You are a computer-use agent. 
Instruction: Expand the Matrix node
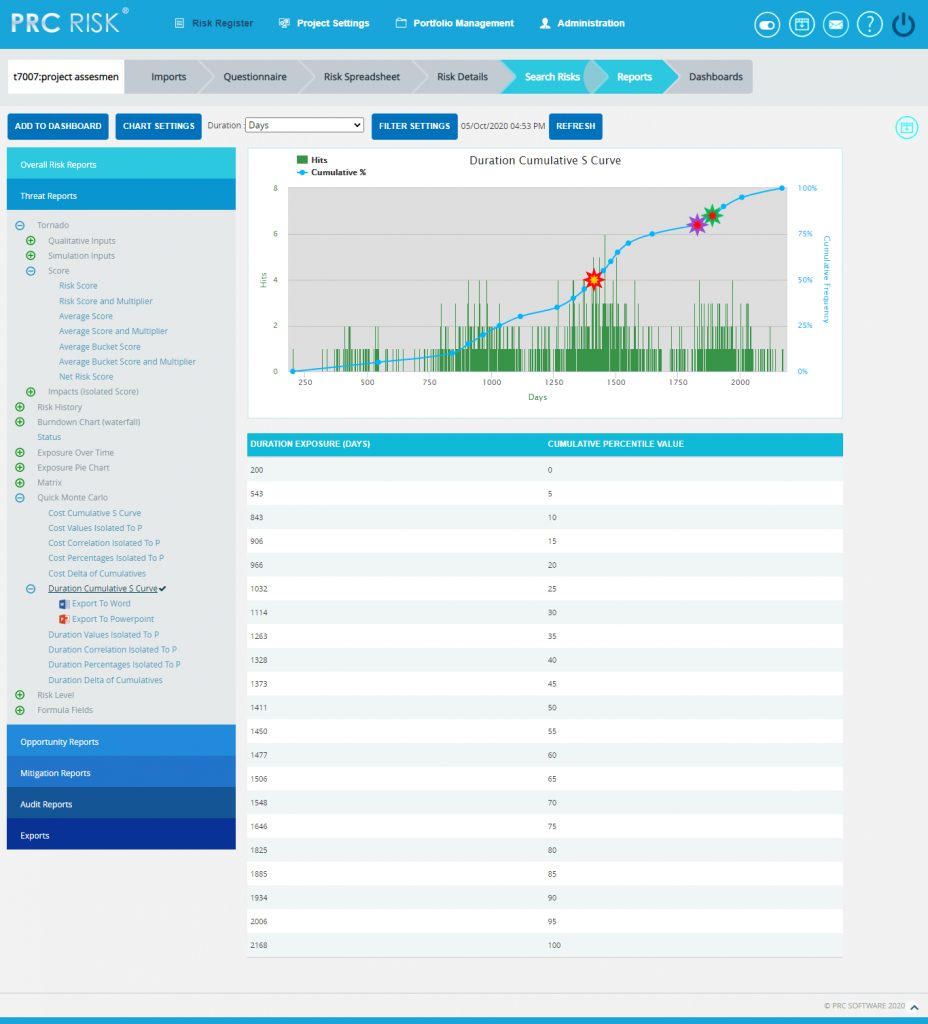point(20,483)
